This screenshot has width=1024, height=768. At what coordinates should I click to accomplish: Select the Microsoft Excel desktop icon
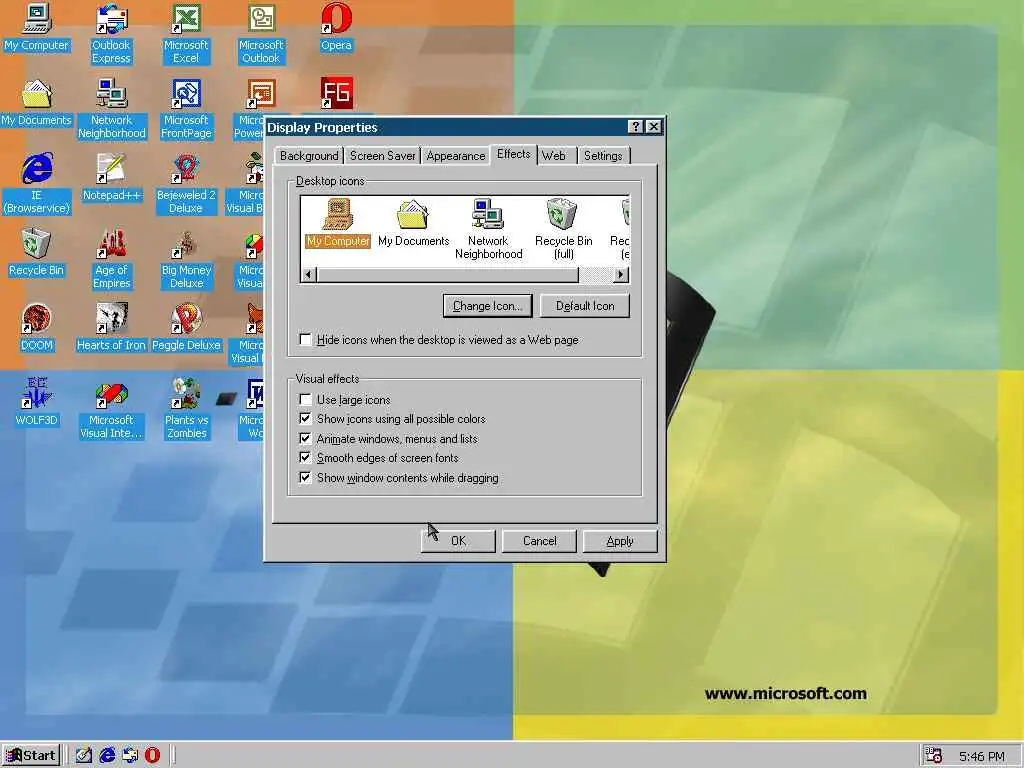coord(186,34)
